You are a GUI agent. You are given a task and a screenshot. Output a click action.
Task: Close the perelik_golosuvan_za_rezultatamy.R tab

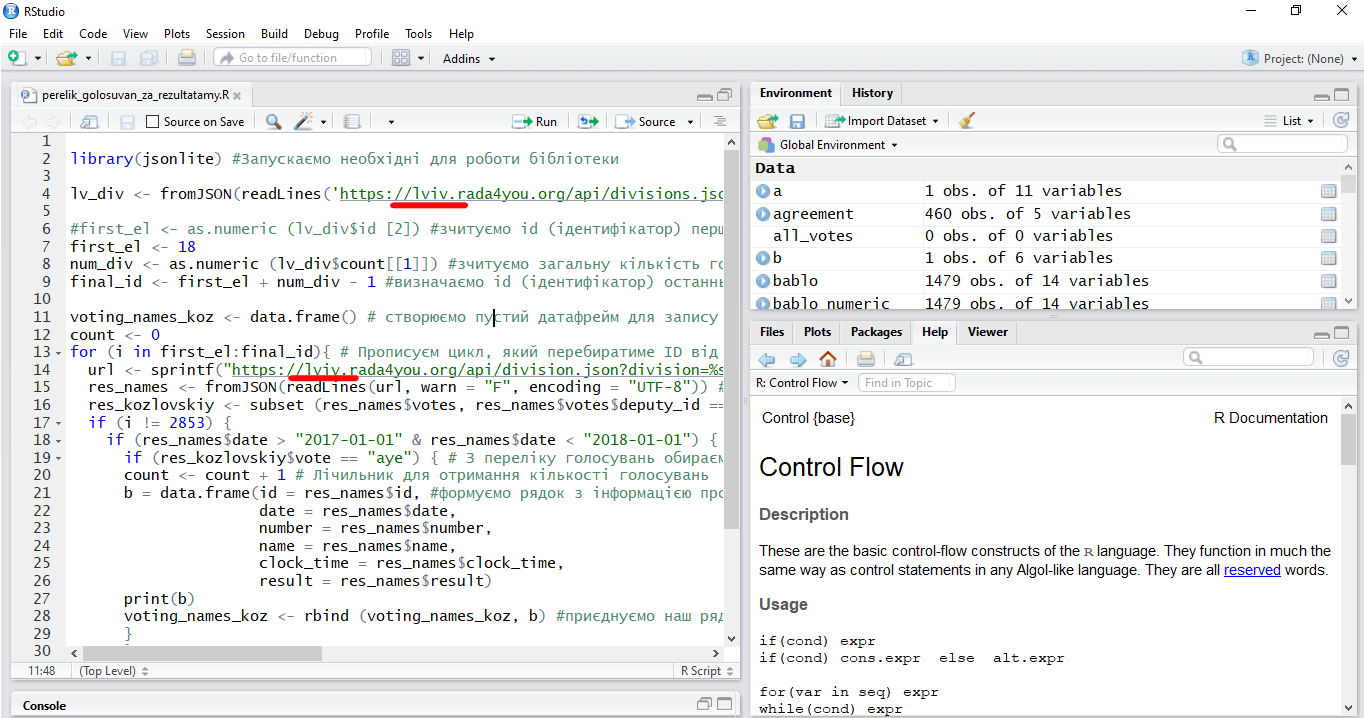(x=238, y=97)
